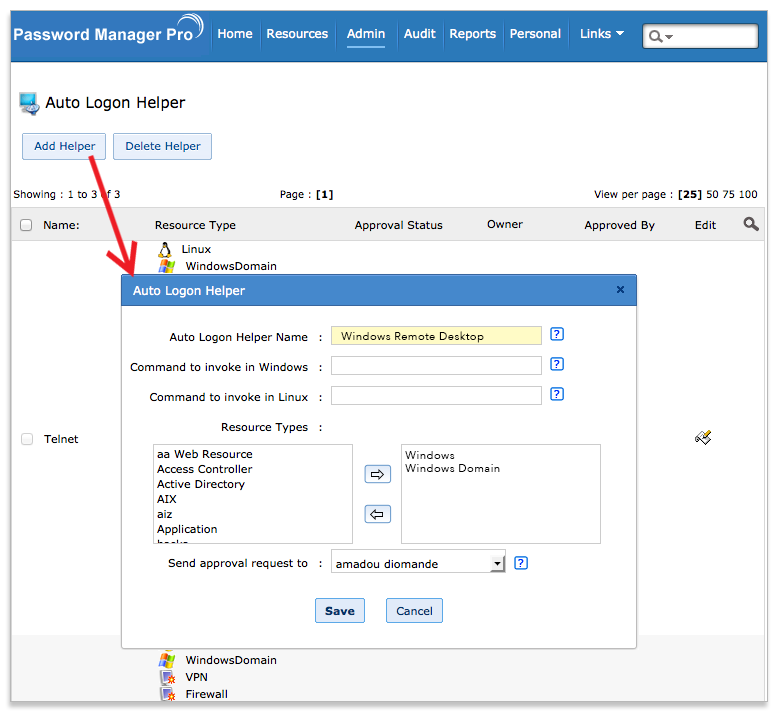Click the Delete Helper button

tap(162, 146)
